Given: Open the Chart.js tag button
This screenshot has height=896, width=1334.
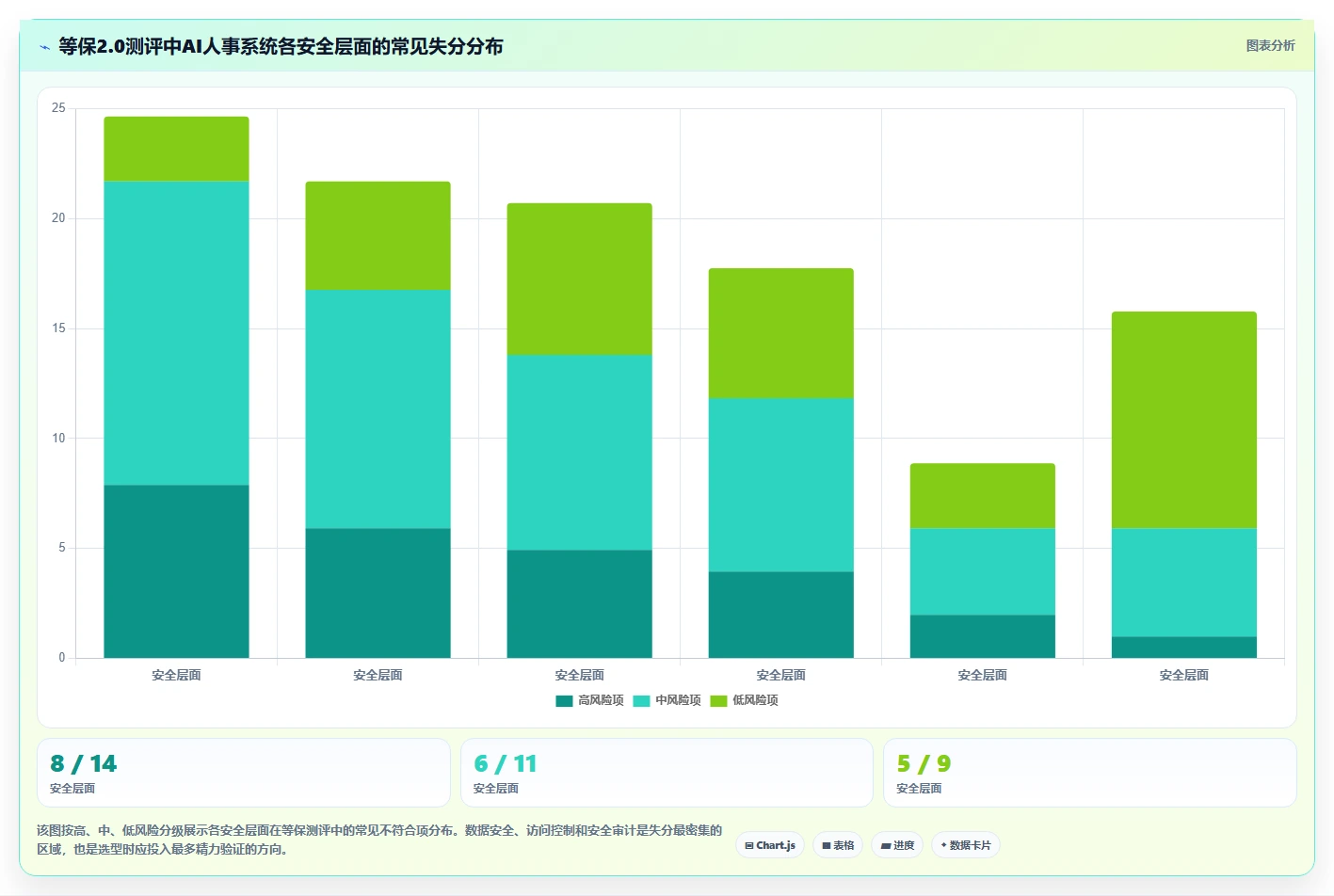Looking at the screenshot, I should tap(770, 845).
